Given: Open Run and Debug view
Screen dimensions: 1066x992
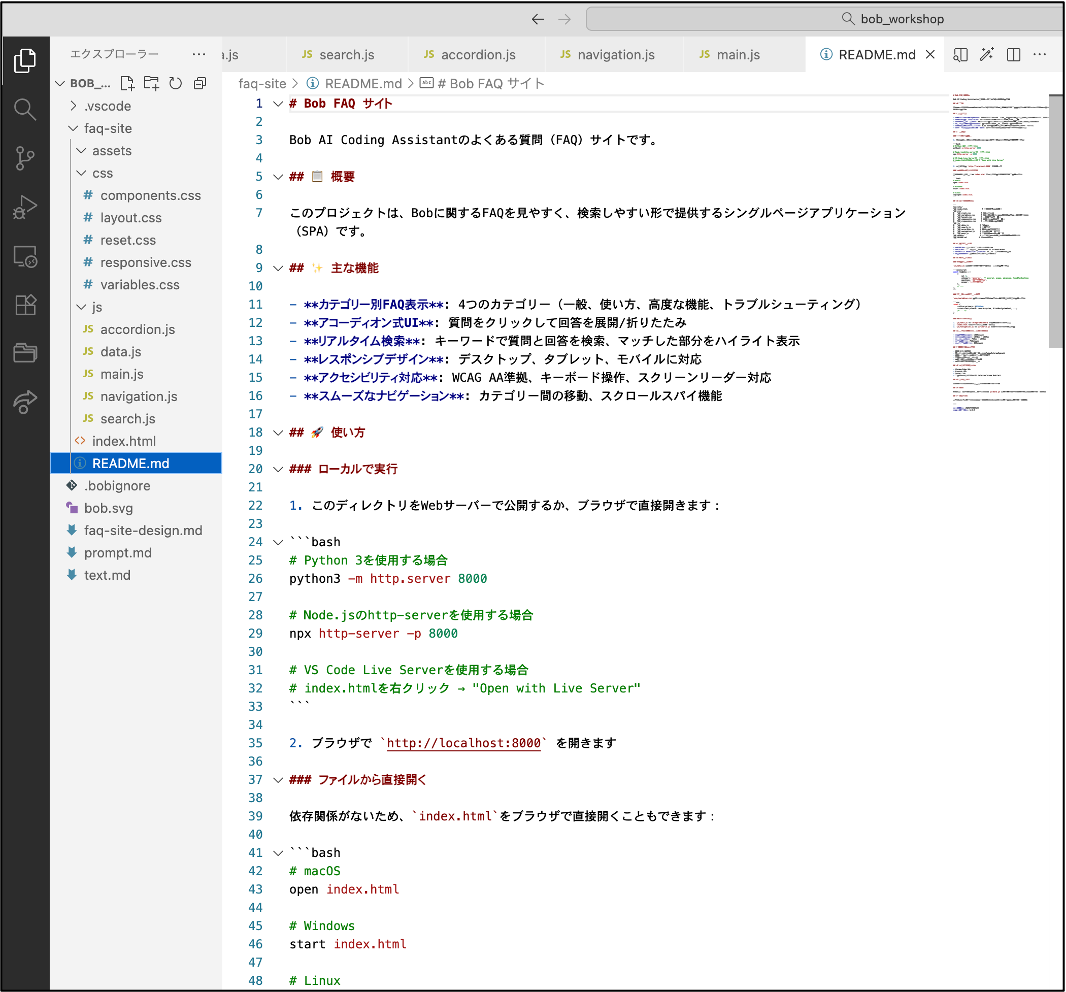Looking at the screenshot, I should [x=25, y=207].
